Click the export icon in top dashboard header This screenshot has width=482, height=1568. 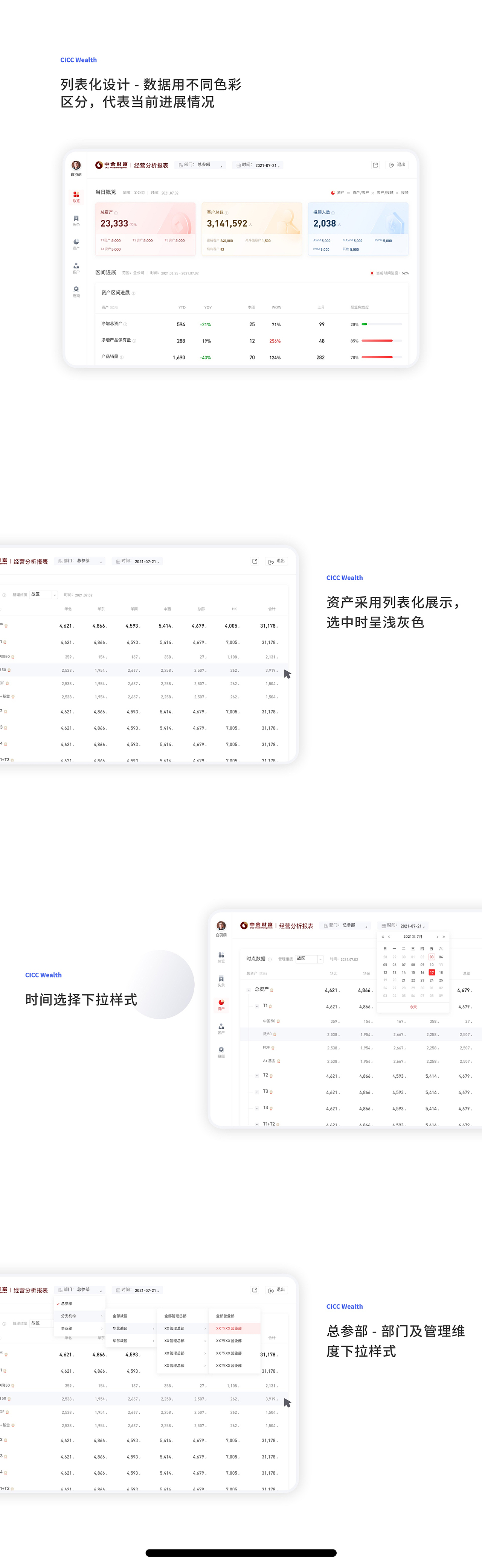point(375,165)
